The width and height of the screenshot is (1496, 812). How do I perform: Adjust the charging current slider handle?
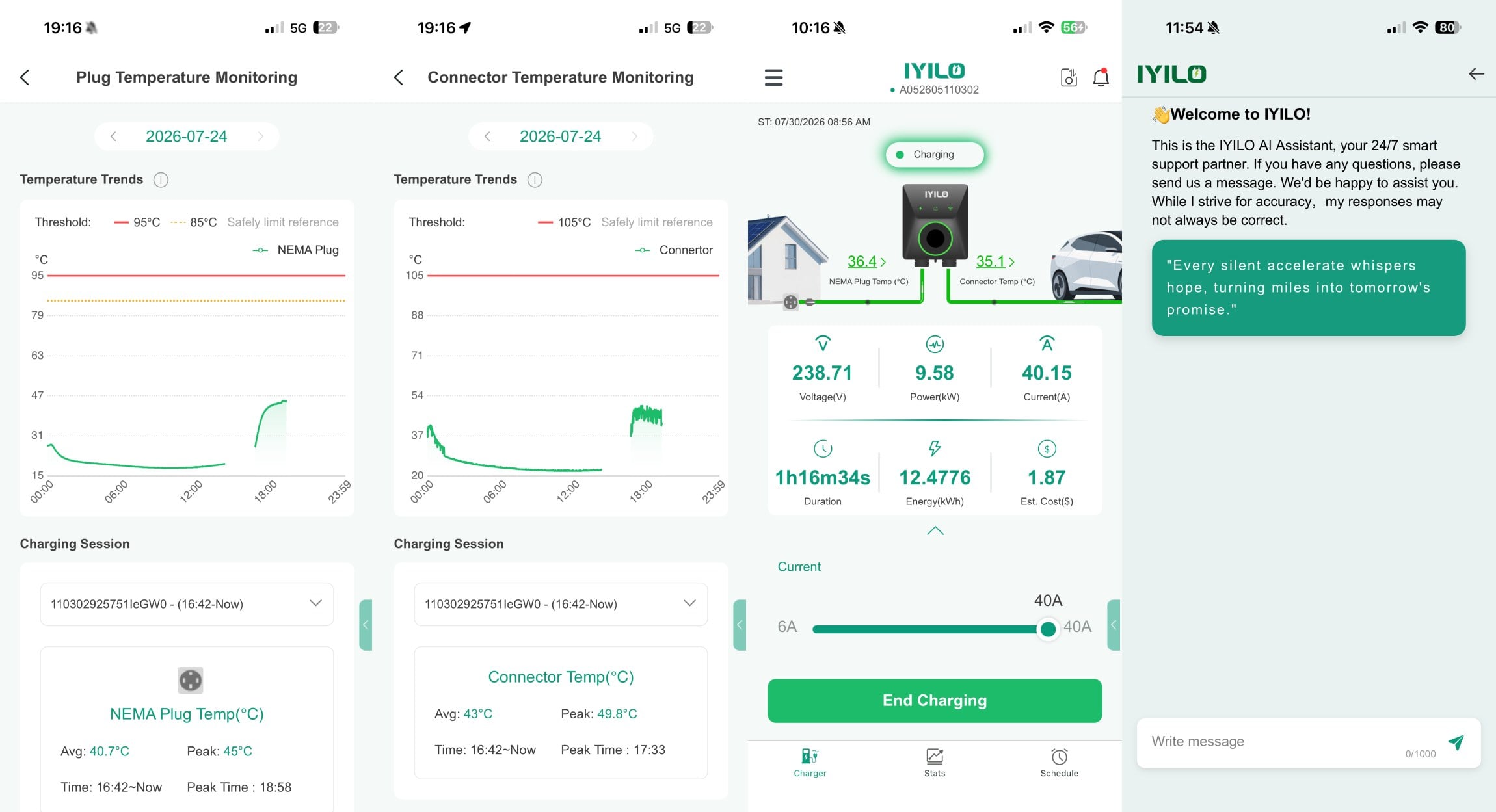point(1048,629)
